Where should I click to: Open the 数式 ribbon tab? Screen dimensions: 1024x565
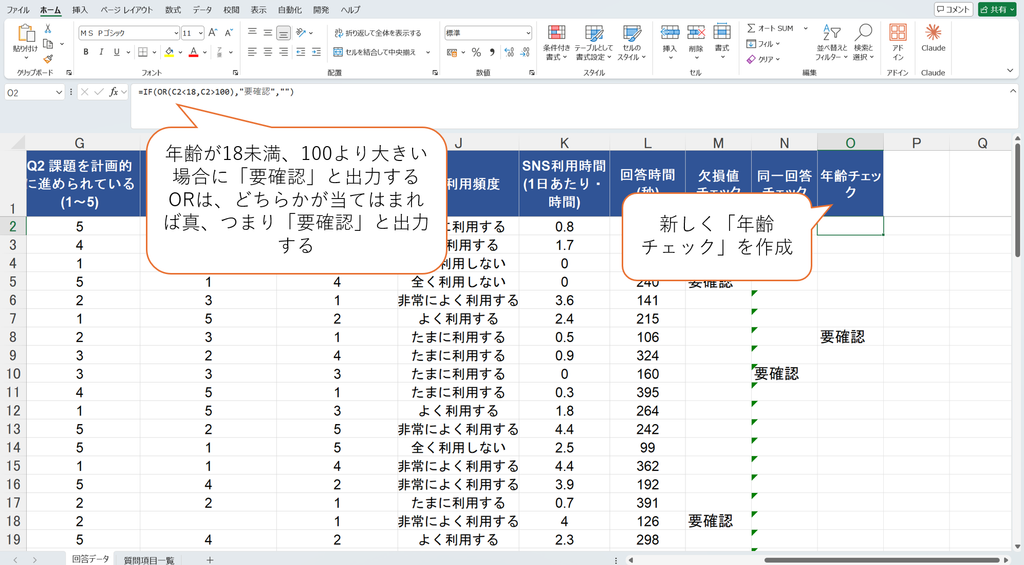tap(172, 10)
